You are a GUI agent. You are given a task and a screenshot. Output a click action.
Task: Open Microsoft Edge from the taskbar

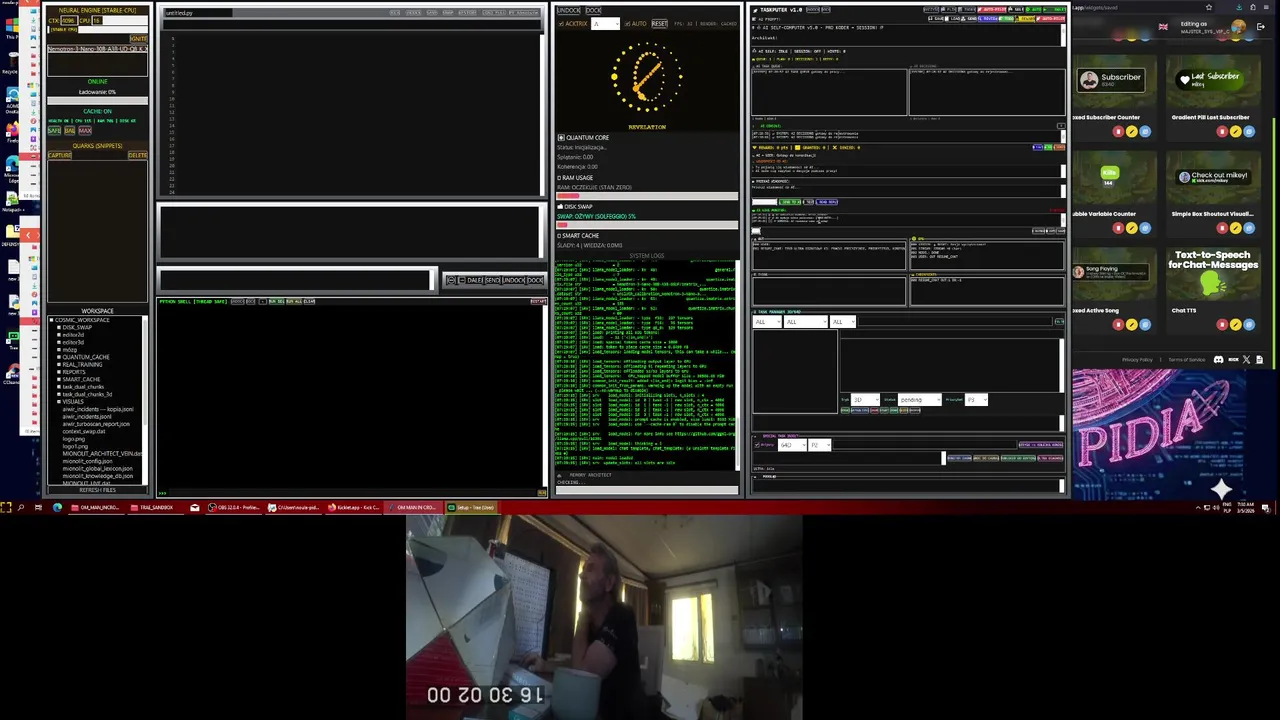pos(57,508)
